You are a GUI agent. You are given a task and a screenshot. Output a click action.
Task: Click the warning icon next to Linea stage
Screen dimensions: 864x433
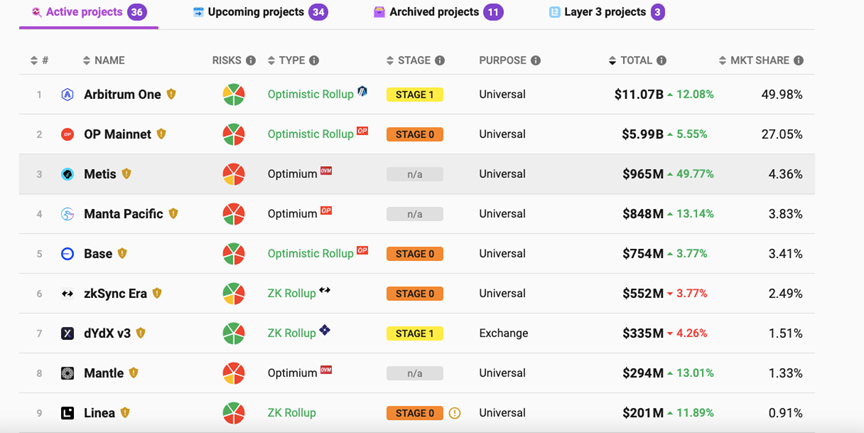(x=455, y=413)
